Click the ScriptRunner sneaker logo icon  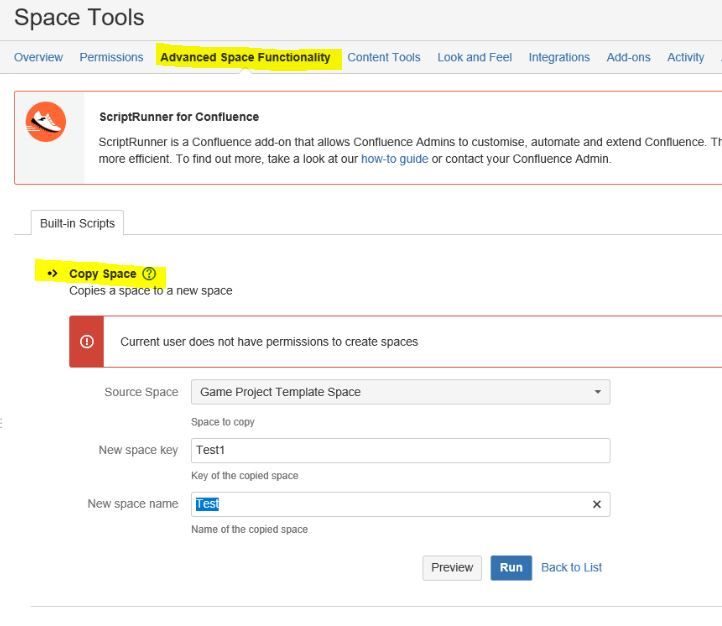[46, 122]
